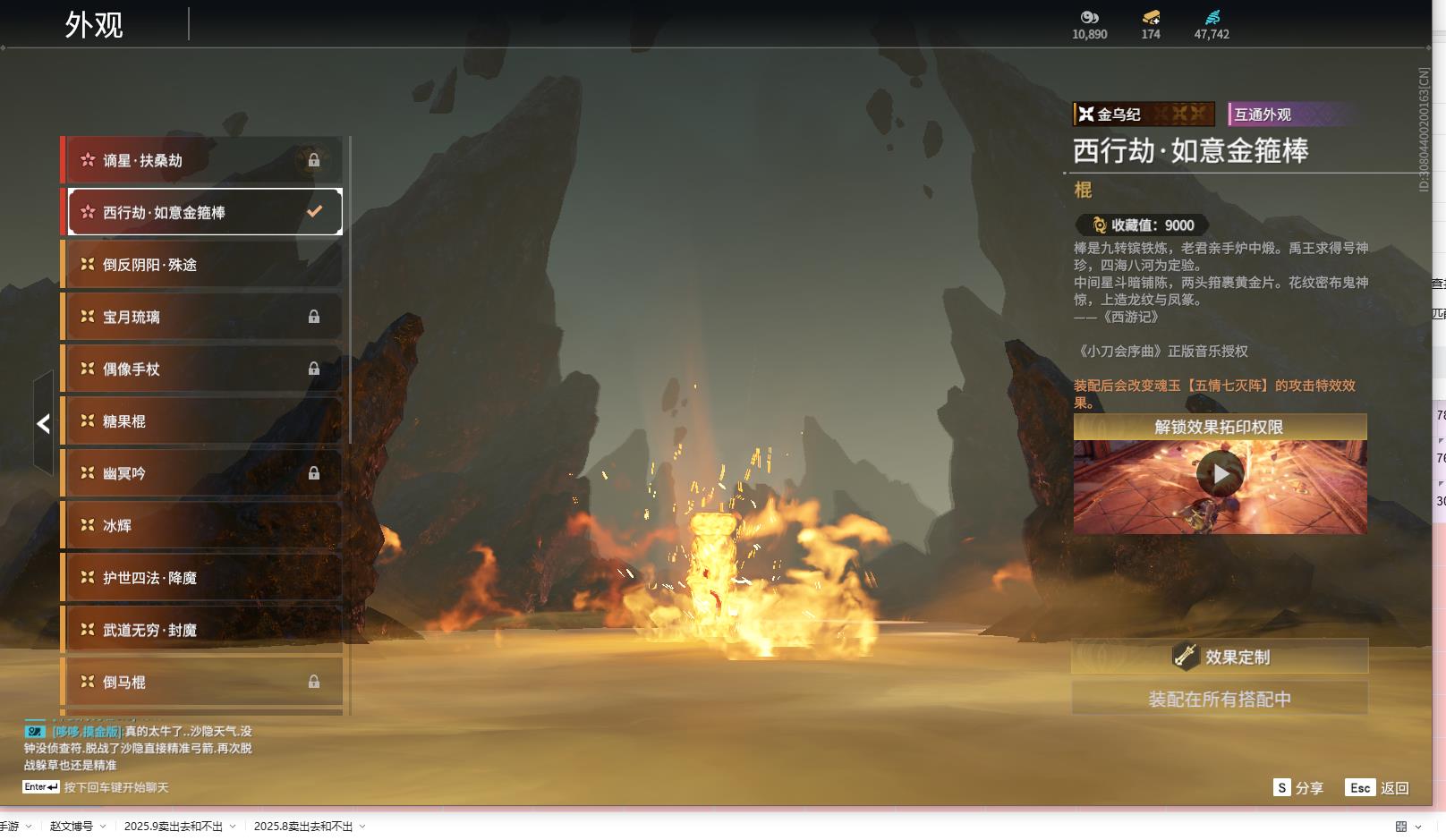This screenshot has height=840, width=1446.
Task: Open the 2025.9卖出去和不出 sheet dropdown
Action: click(x=234, y=827)
